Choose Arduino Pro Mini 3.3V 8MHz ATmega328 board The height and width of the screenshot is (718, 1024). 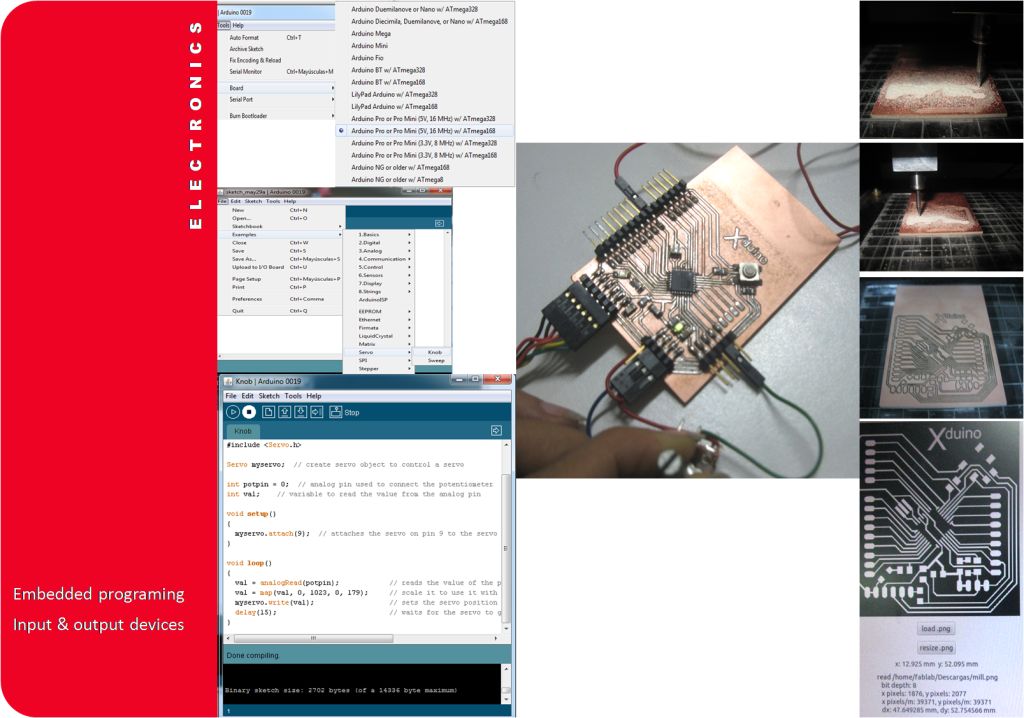[423, 143]
